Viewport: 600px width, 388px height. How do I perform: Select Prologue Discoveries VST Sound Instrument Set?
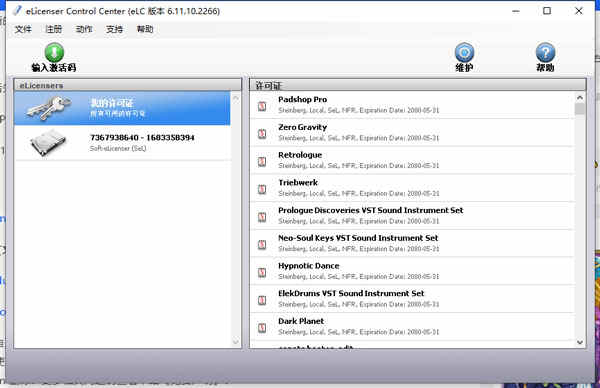tap(412, 216)
